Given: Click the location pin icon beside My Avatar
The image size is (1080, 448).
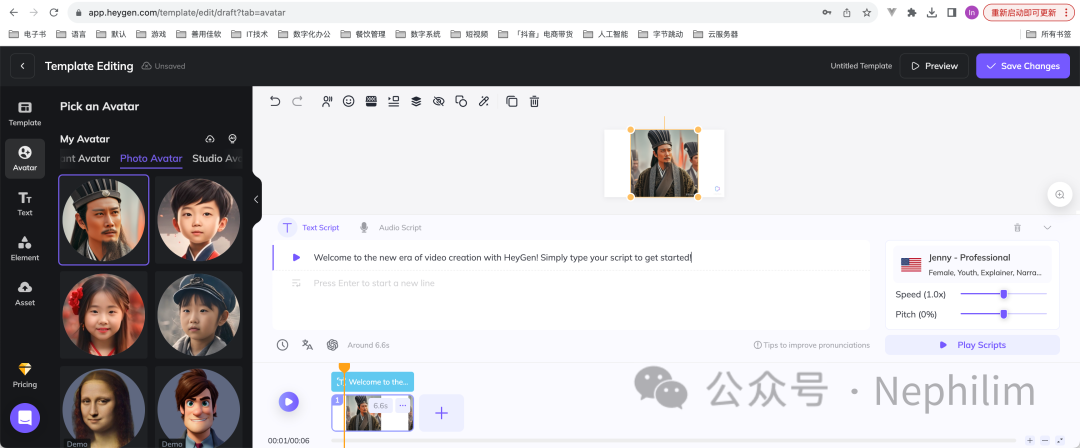Looking at the screenshot, I should tap(232, 139).
